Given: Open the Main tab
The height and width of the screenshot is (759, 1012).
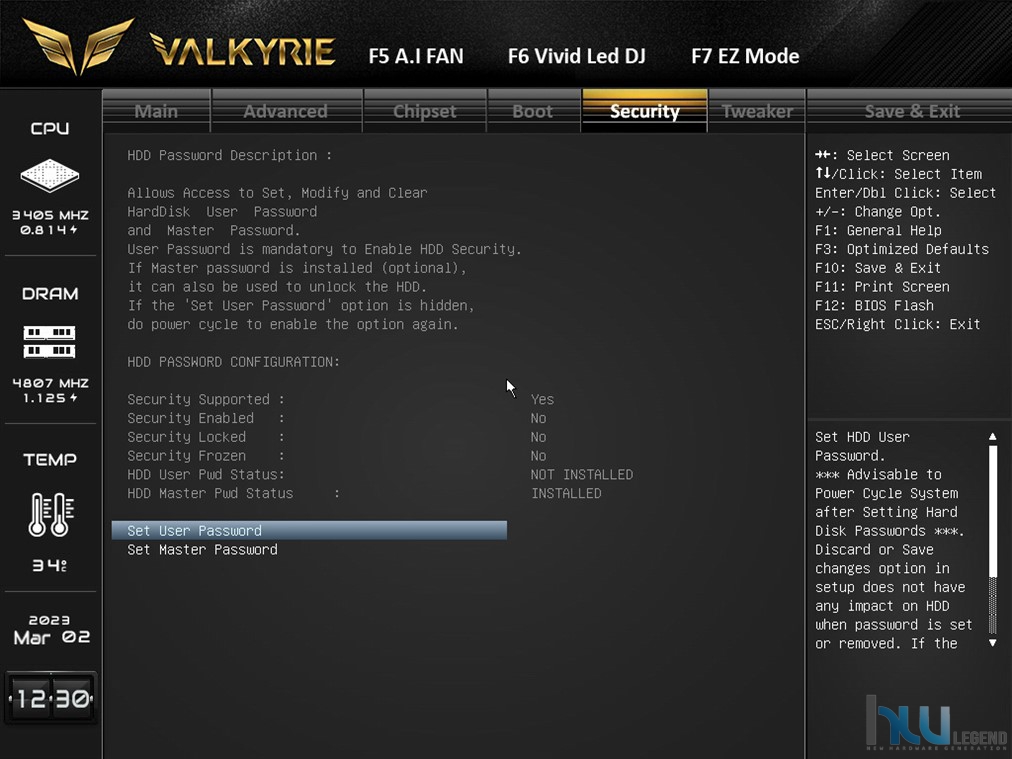Looking at the screenshot, I should coord(156,111).
